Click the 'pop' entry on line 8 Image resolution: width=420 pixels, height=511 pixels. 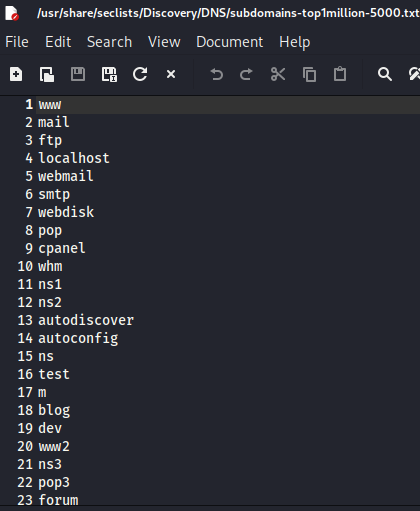[x=50, y=230]
